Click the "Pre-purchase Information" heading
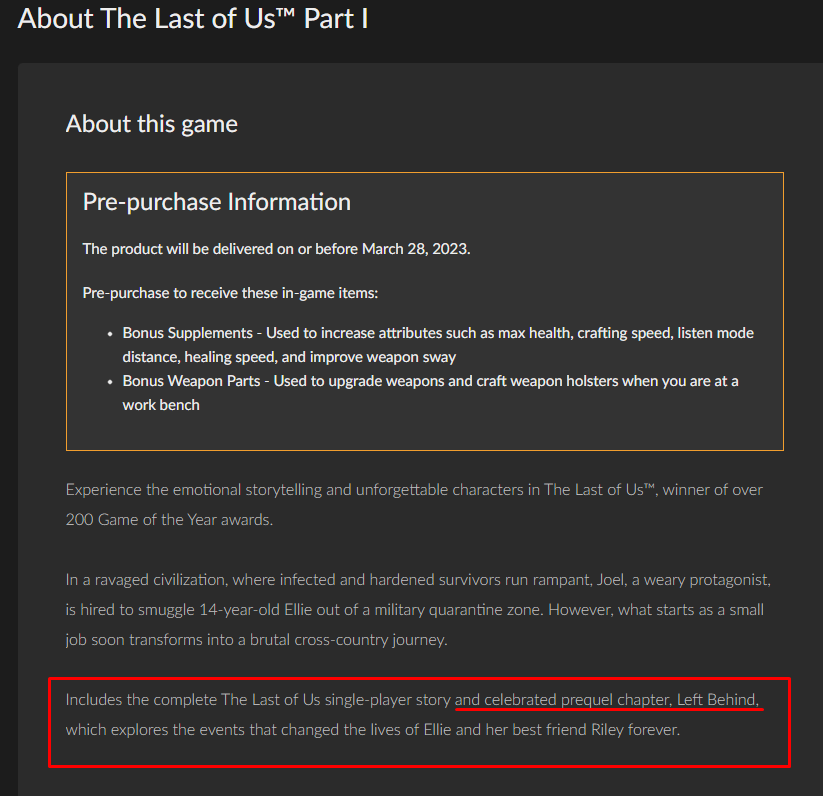The image size is (823, 796). pos(217,203)
